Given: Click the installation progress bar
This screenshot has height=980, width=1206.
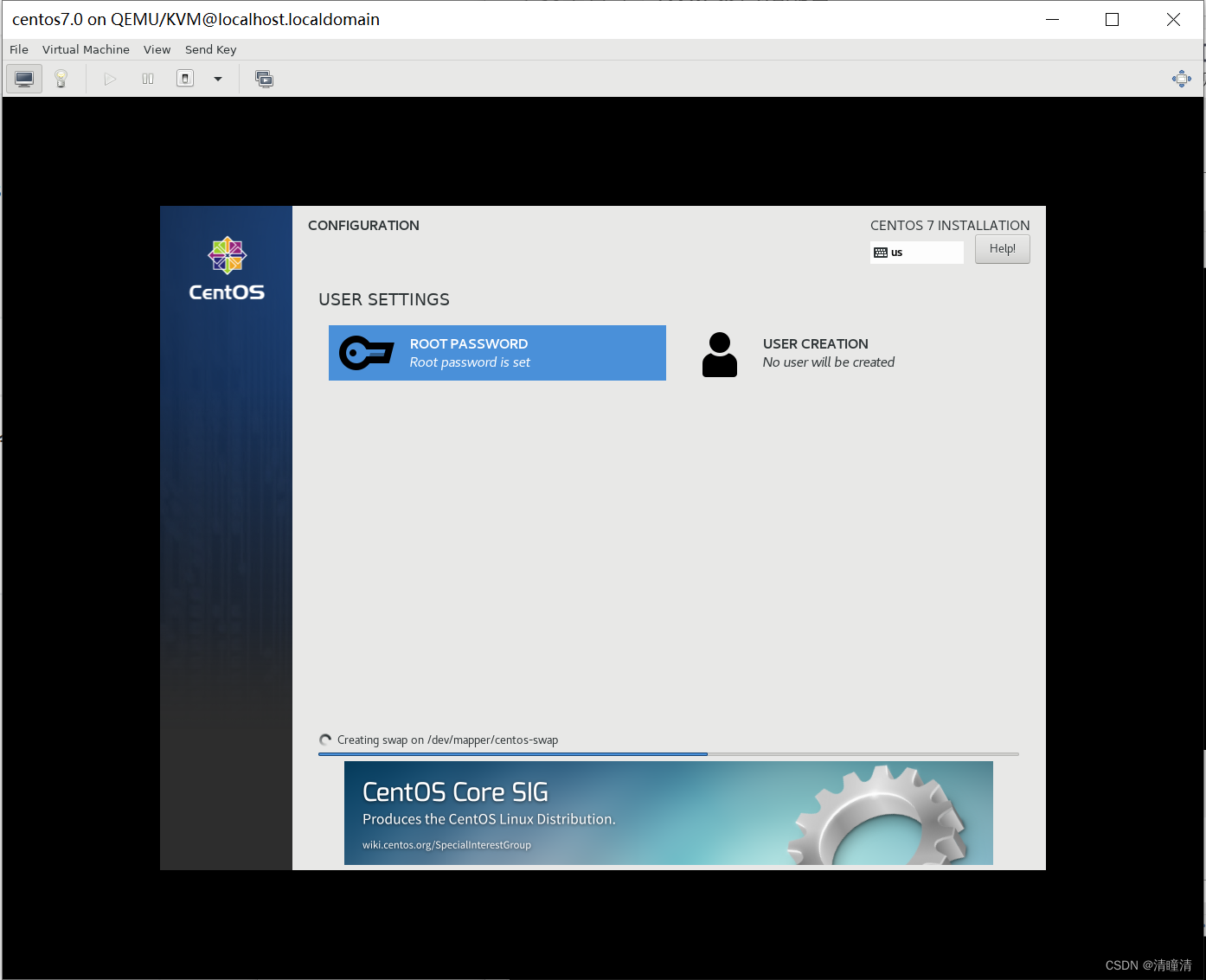Looking at the screenshot, I should [x=669, y=754].
